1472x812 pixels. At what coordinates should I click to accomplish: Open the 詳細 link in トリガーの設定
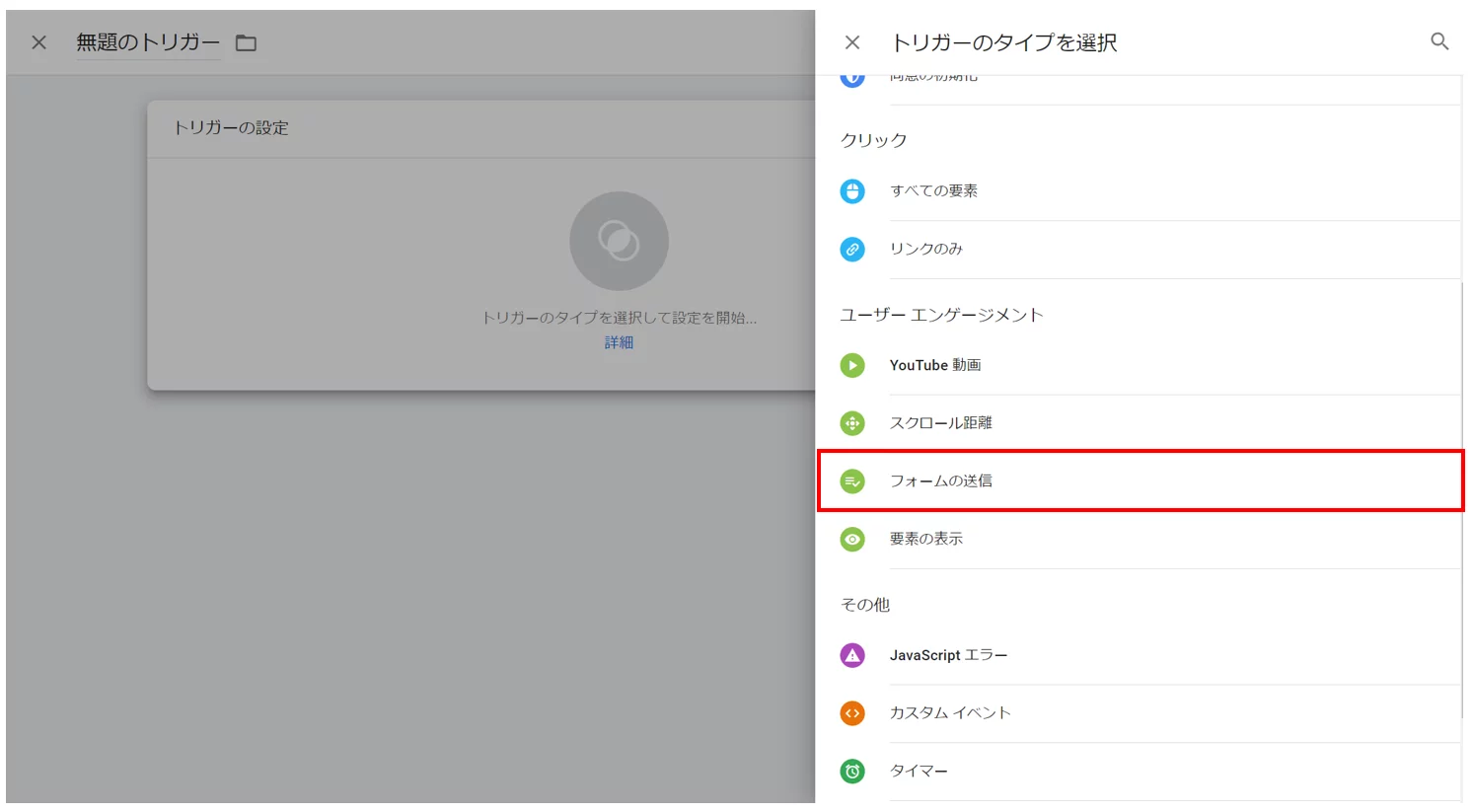(619, 341)
